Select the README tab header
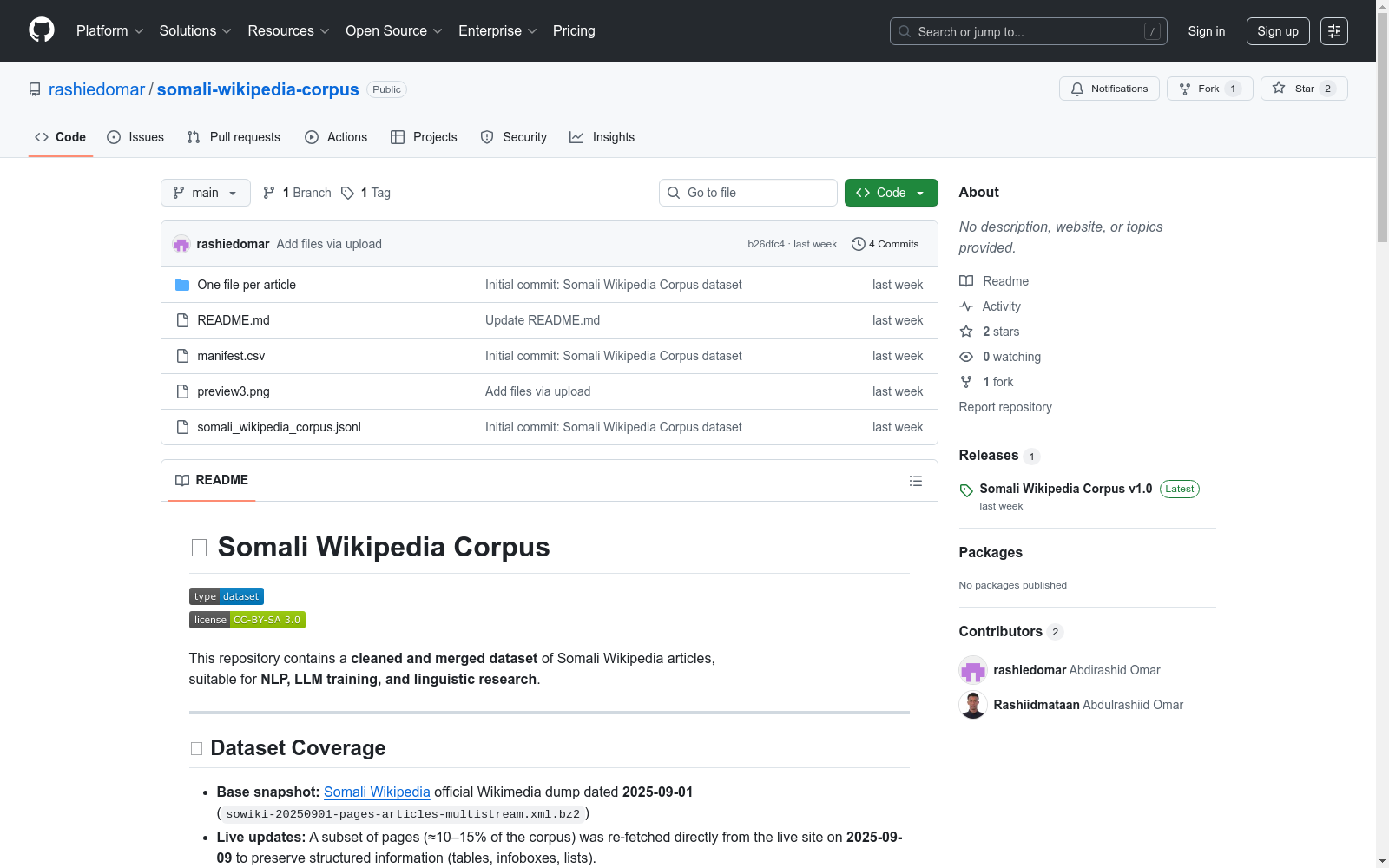The width and height of the screenshot is (1389, 868). pyautogui.click(x=212, y=480)
